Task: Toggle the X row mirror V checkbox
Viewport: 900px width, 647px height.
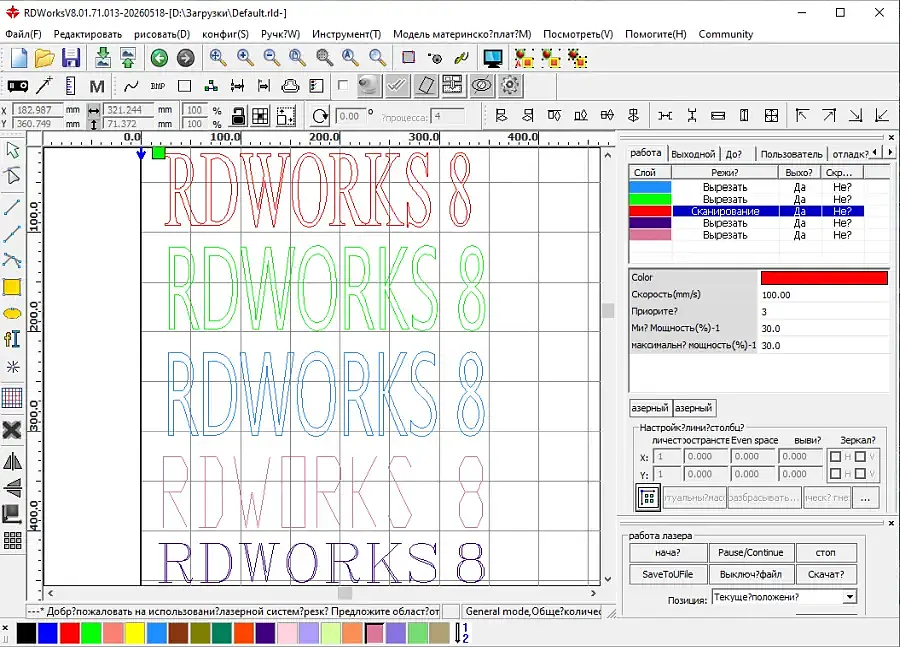Action: click(x=860, y=456)
